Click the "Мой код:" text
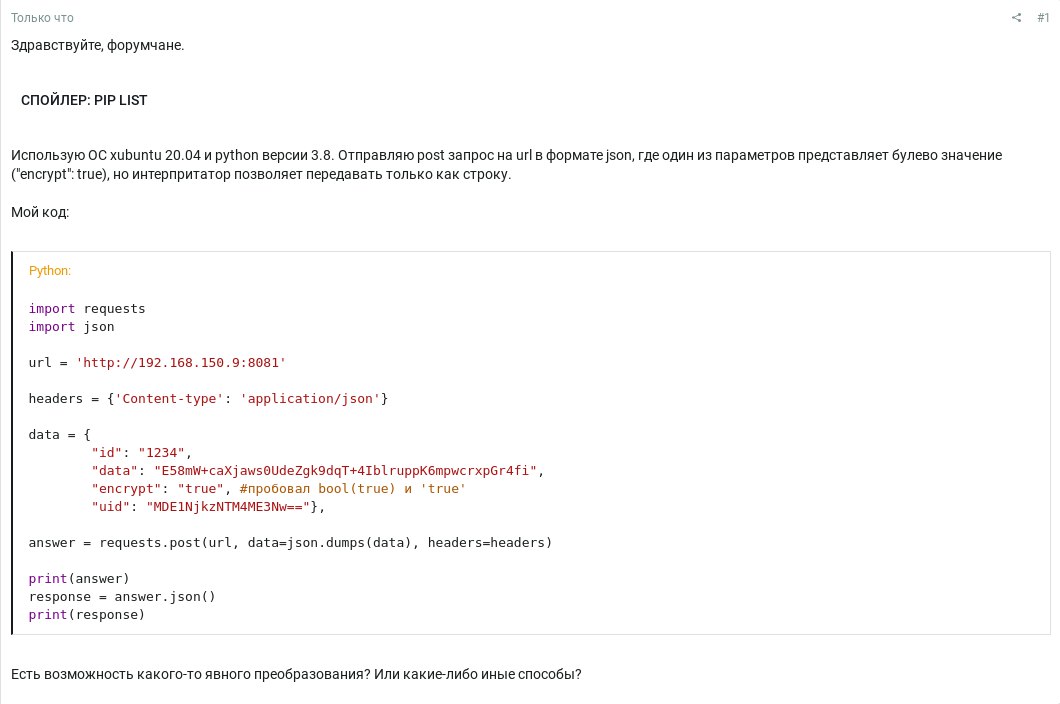Screen dimensions: 1060x704 point(40,212)
